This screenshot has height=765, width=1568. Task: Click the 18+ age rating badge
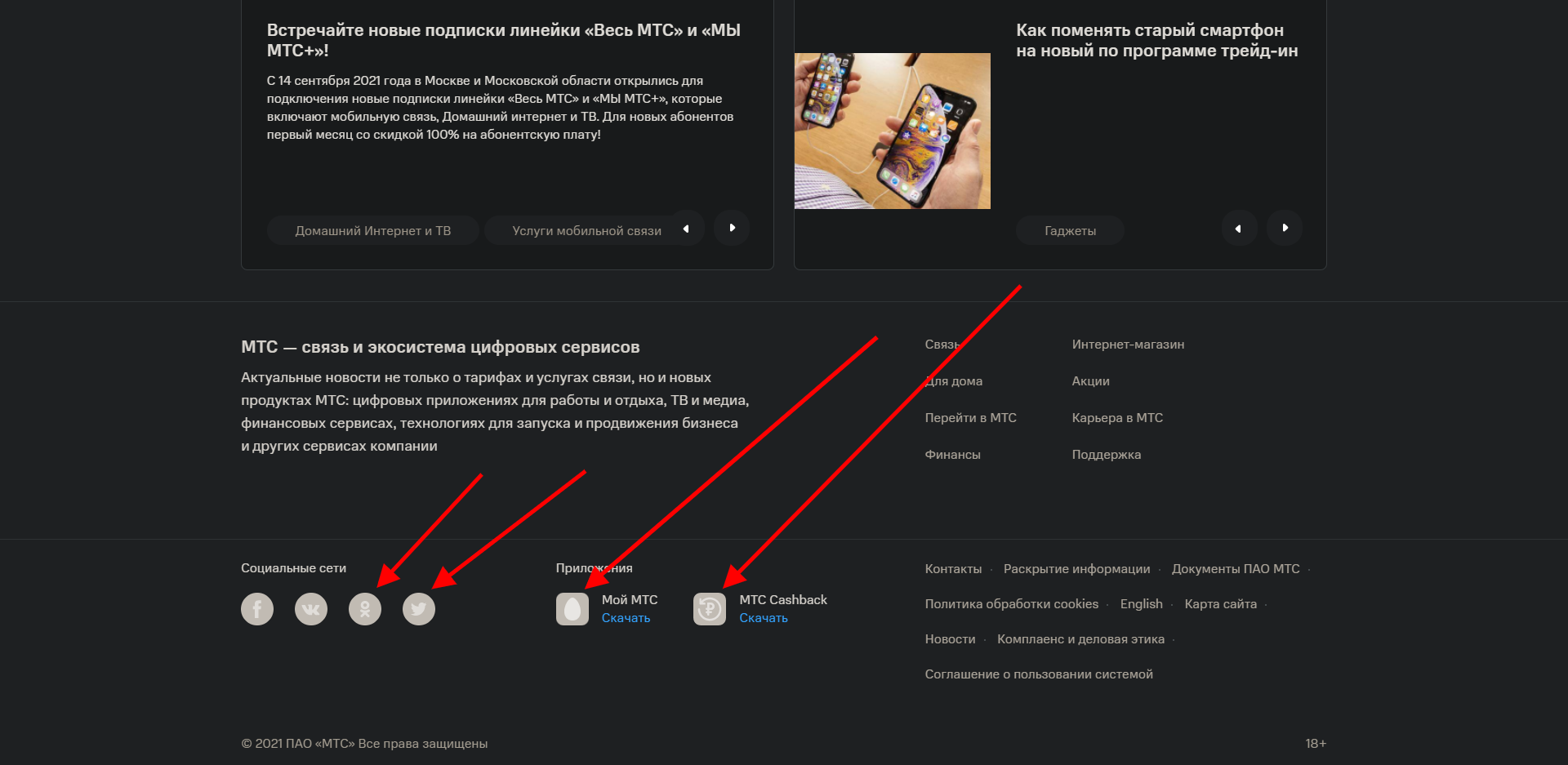pyautogui.click(x=1315, y=744)
